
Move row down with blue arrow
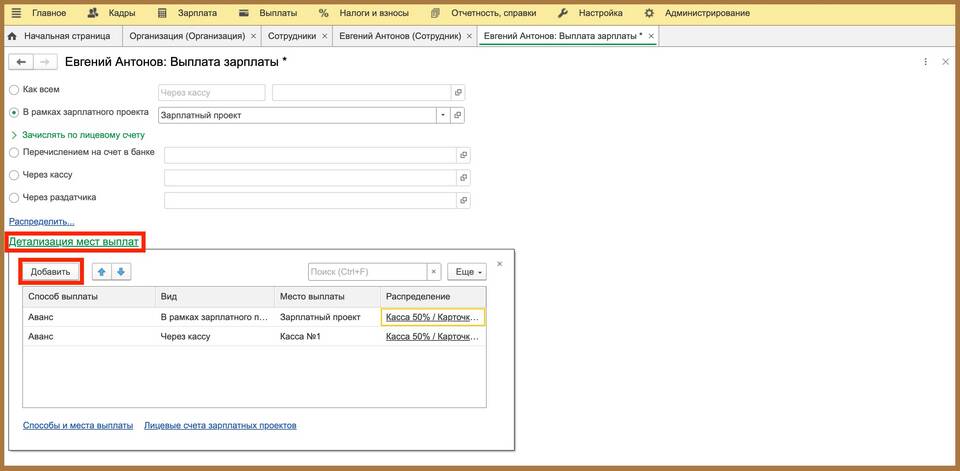pos(121,272)
